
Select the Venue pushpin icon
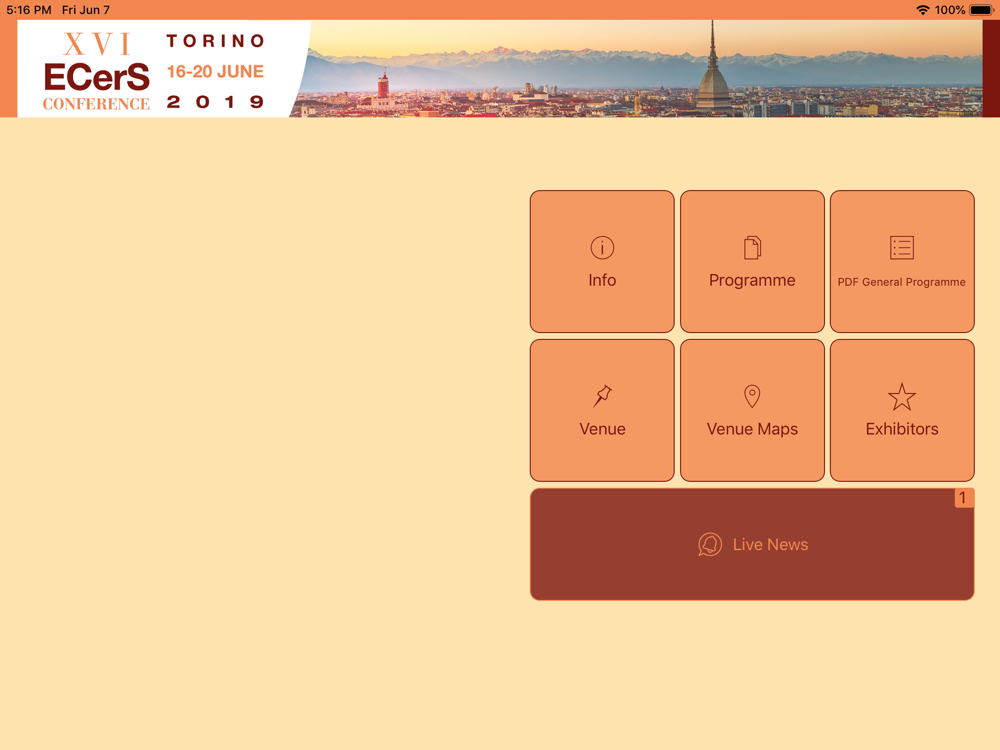(602, 396)
